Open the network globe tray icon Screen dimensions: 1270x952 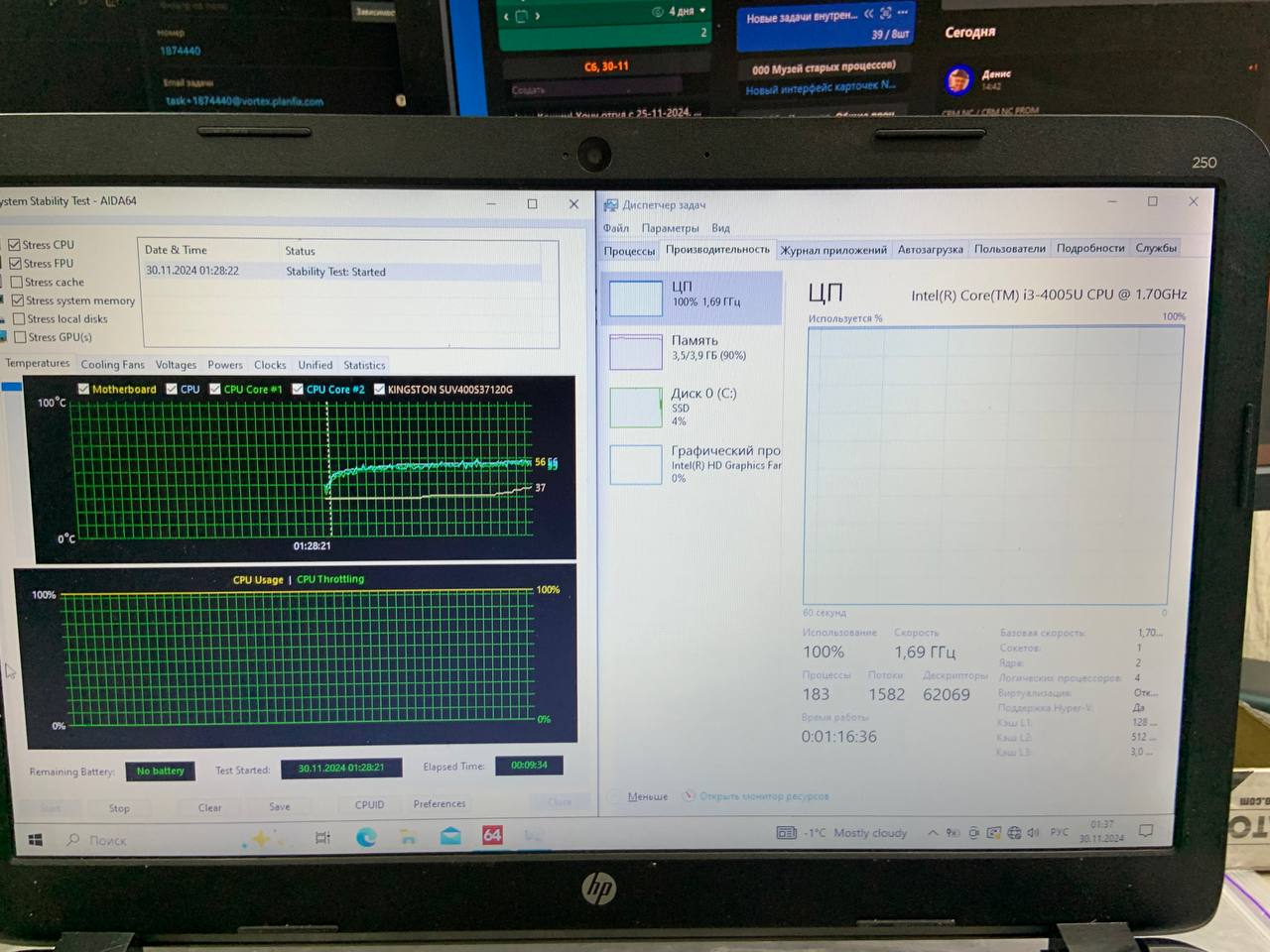1014,833
